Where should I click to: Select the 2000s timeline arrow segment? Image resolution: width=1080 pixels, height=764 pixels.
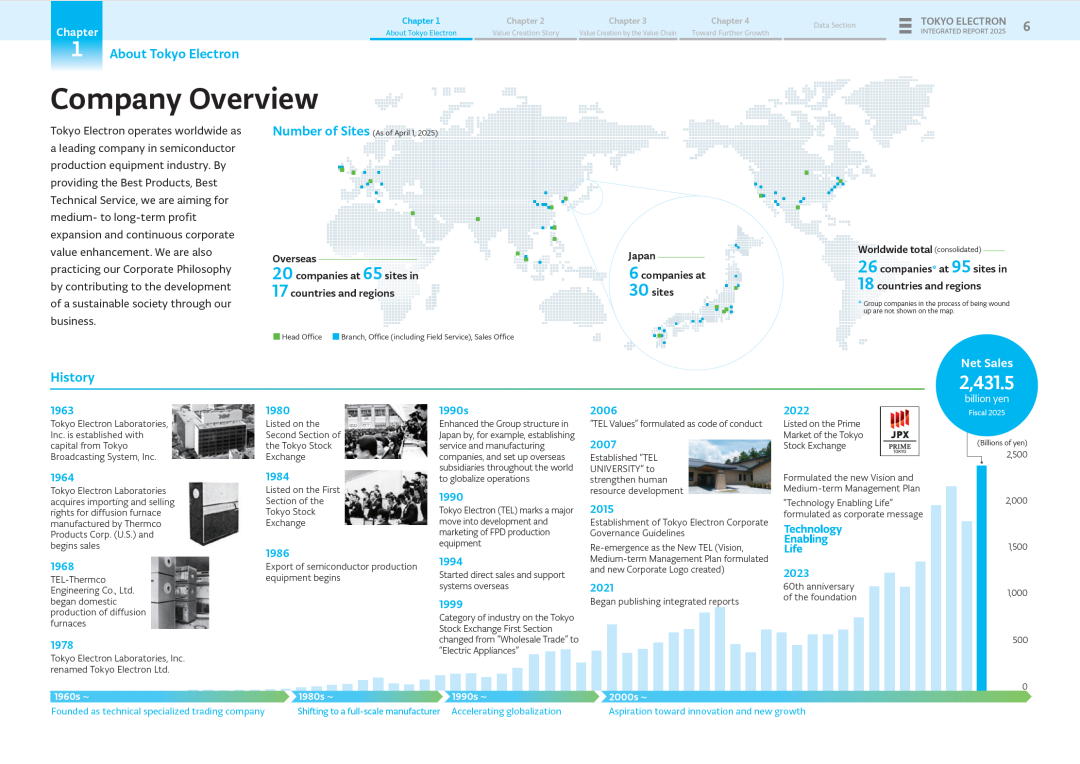[x=815, y=696]
